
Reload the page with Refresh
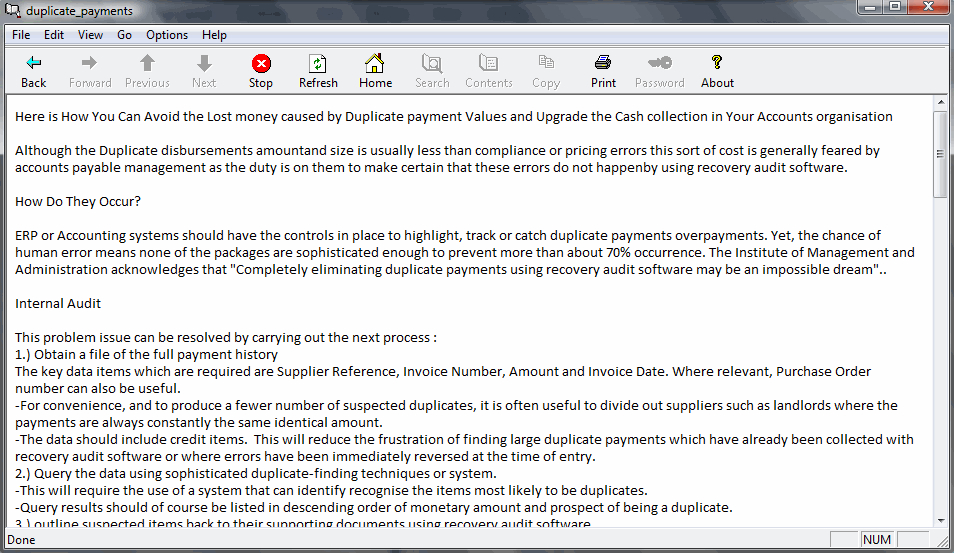tap(318, 72)
